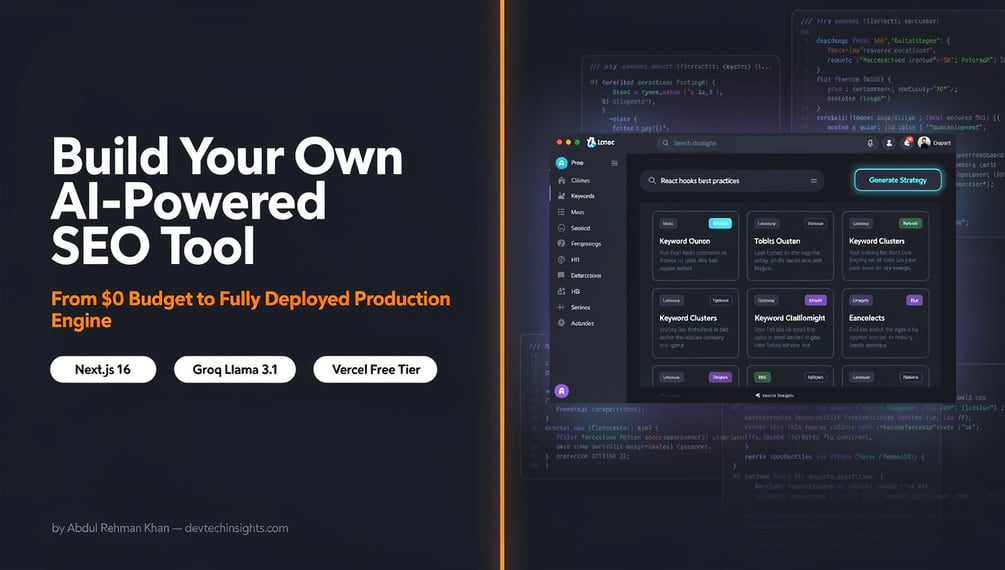
Task: Open settings gear icon at sidebar bottom
Action: [561, 323]
